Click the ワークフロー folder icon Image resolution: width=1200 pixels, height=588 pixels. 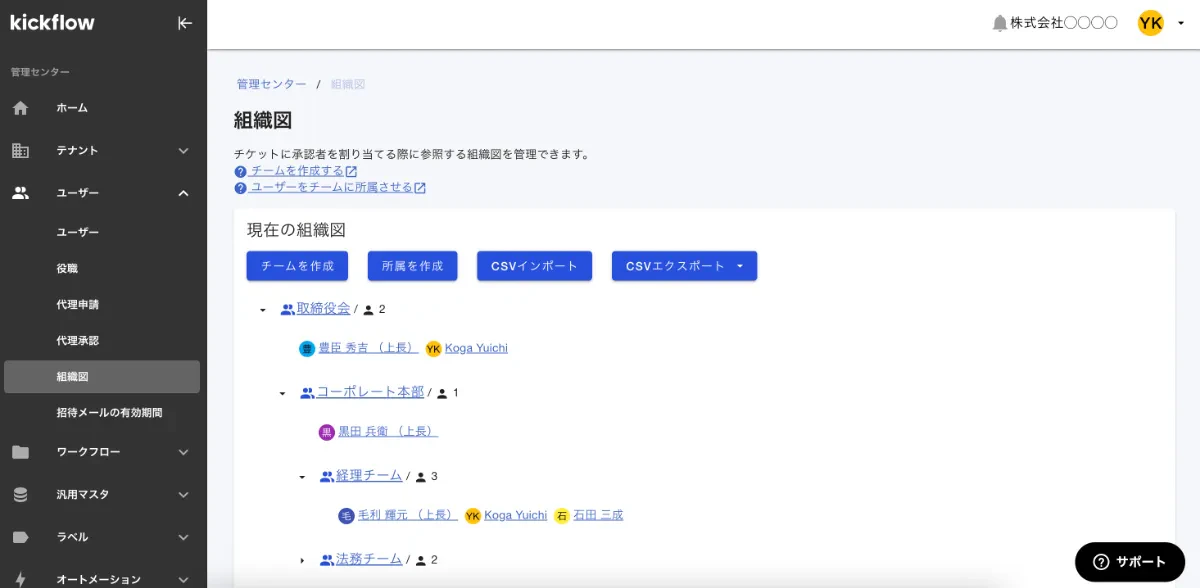(x=20, y=452)
